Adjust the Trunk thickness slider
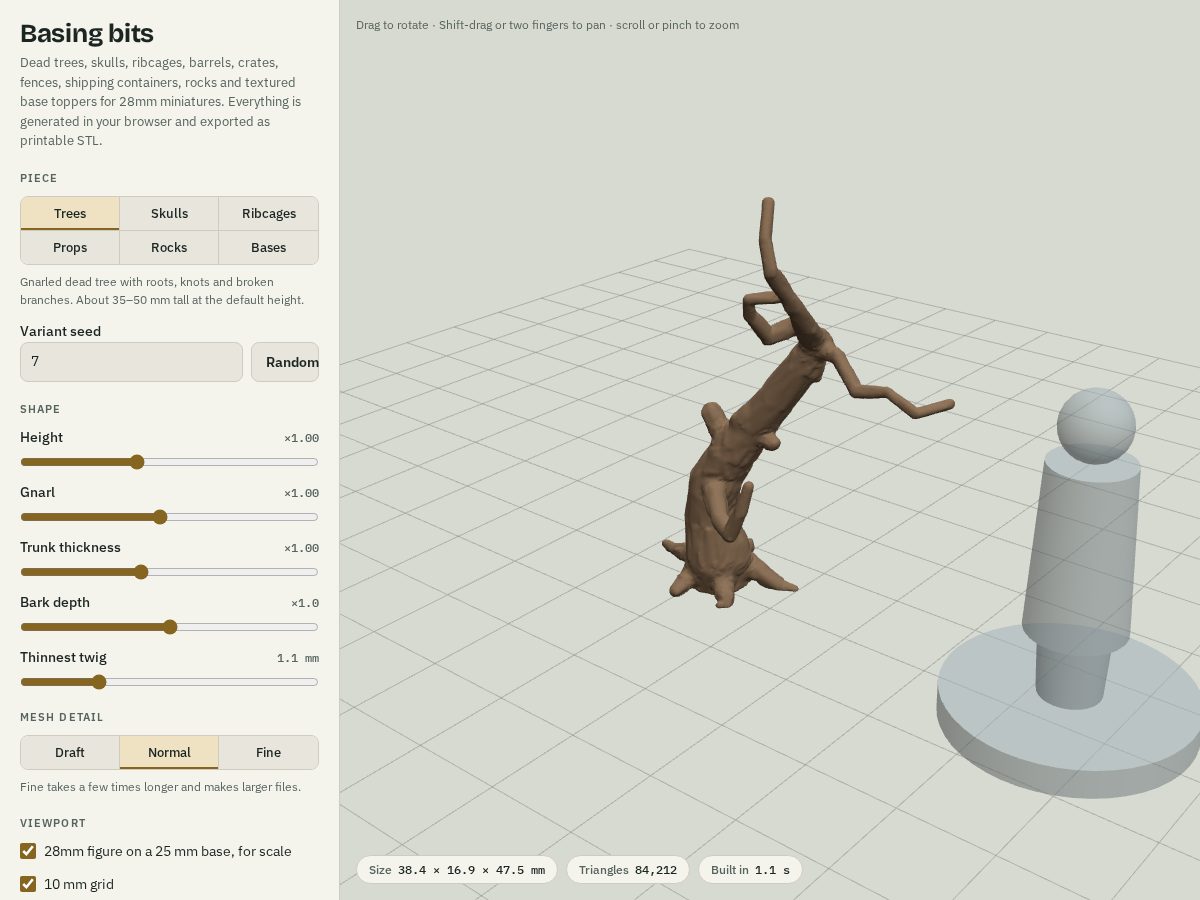 coord(169,572)
